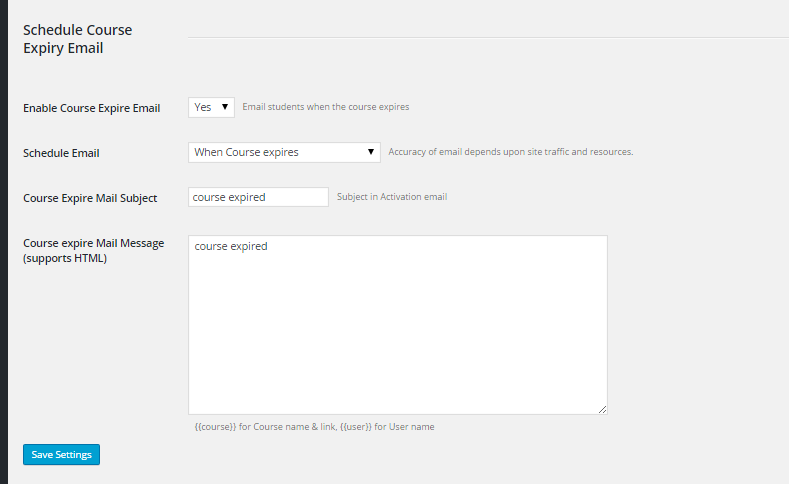The image size is (789, 484).
Task: Click the arrow beside the Yes option
Action: coord(225,107)
